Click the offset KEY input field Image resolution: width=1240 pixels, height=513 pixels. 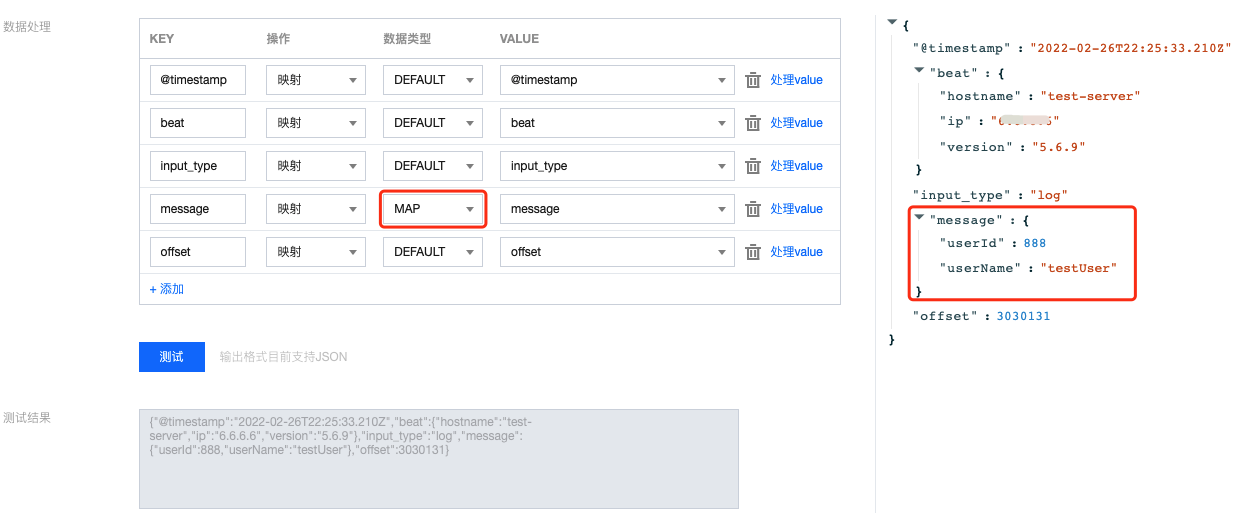point(197,252)
